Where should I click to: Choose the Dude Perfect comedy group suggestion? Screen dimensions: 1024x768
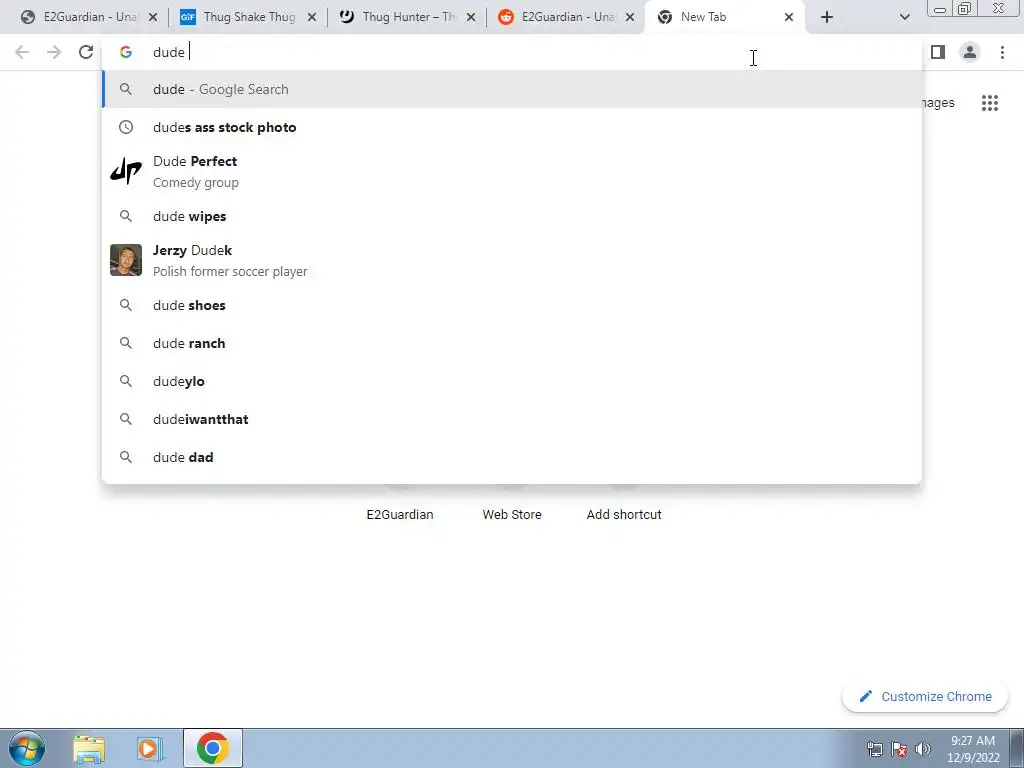tap(512, 172)
